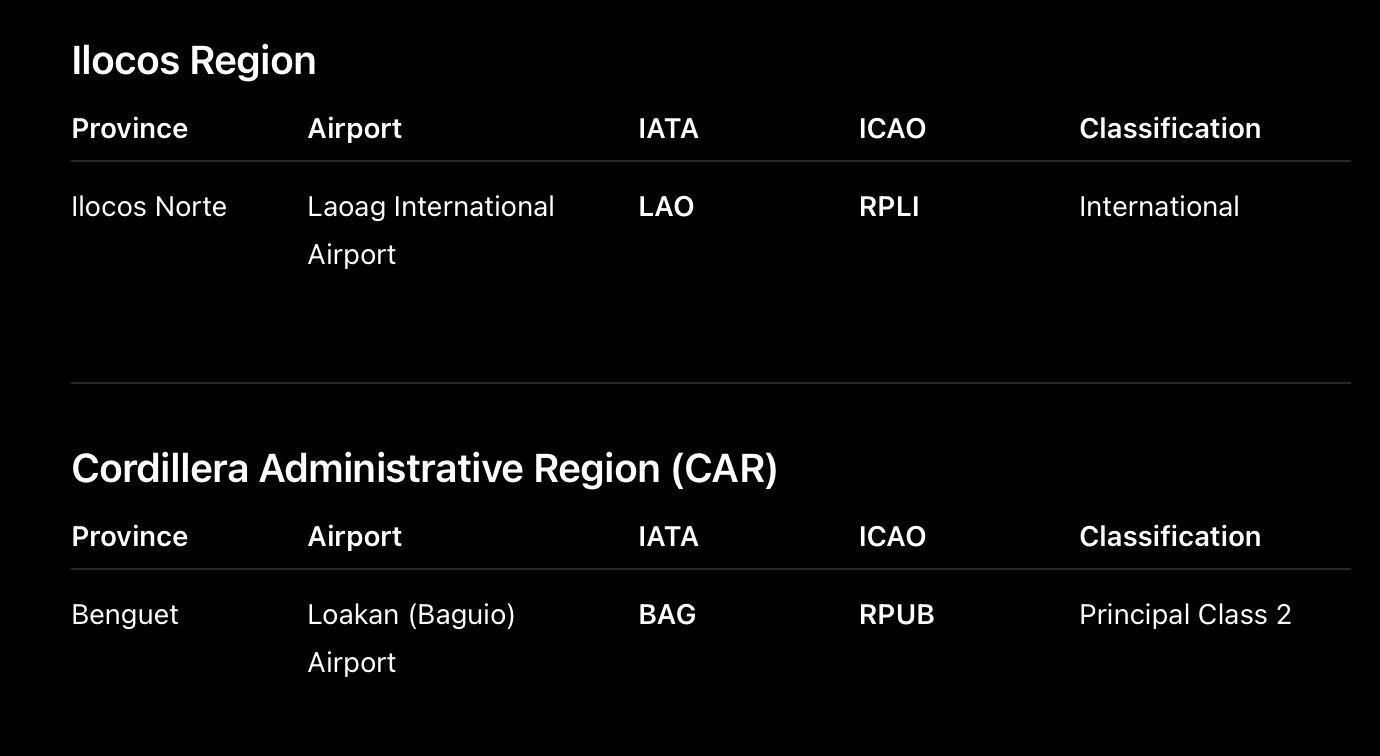Select the RPLI ICAO code
The height and width of the screenshot is (756, 1380).
(889, 207)
